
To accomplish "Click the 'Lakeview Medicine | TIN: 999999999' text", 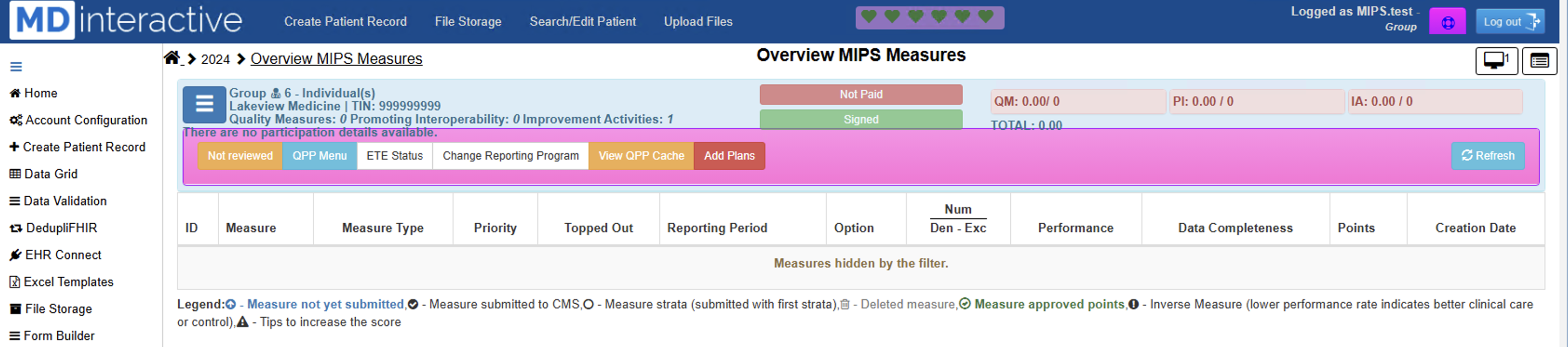I will 335,107.
